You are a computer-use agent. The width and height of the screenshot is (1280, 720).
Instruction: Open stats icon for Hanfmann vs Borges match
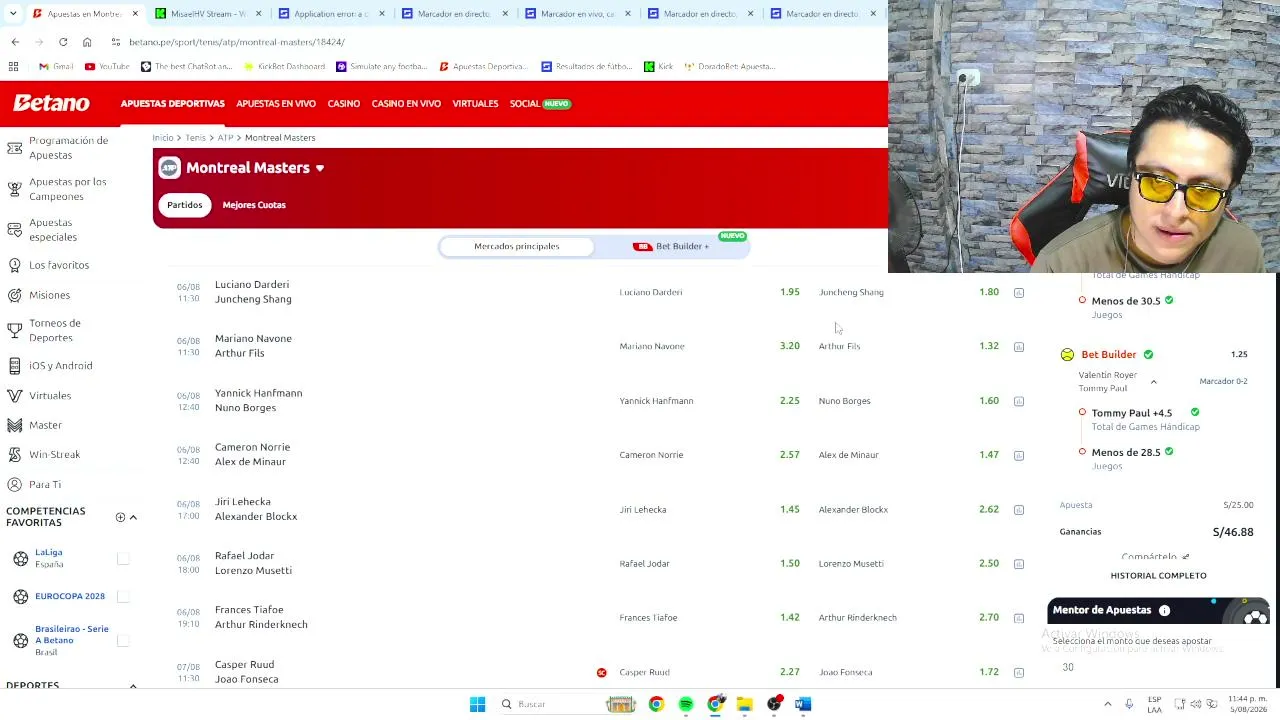1019,401
